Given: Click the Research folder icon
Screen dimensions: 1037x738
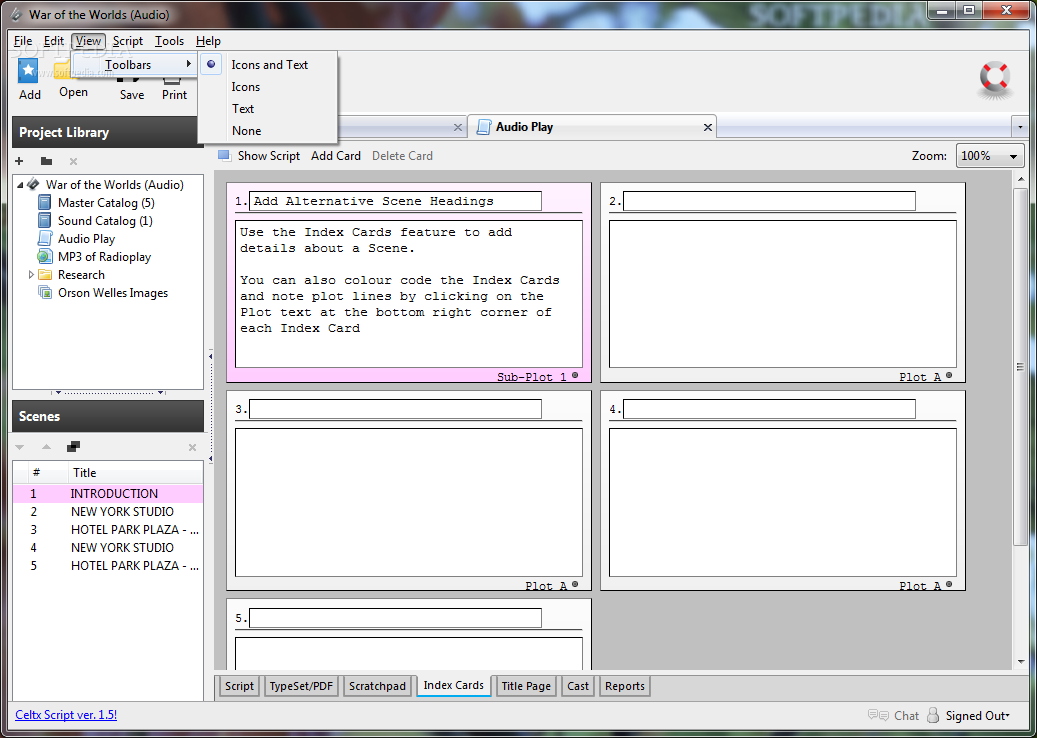Looking at the screenshot, I should coord(44,274).
